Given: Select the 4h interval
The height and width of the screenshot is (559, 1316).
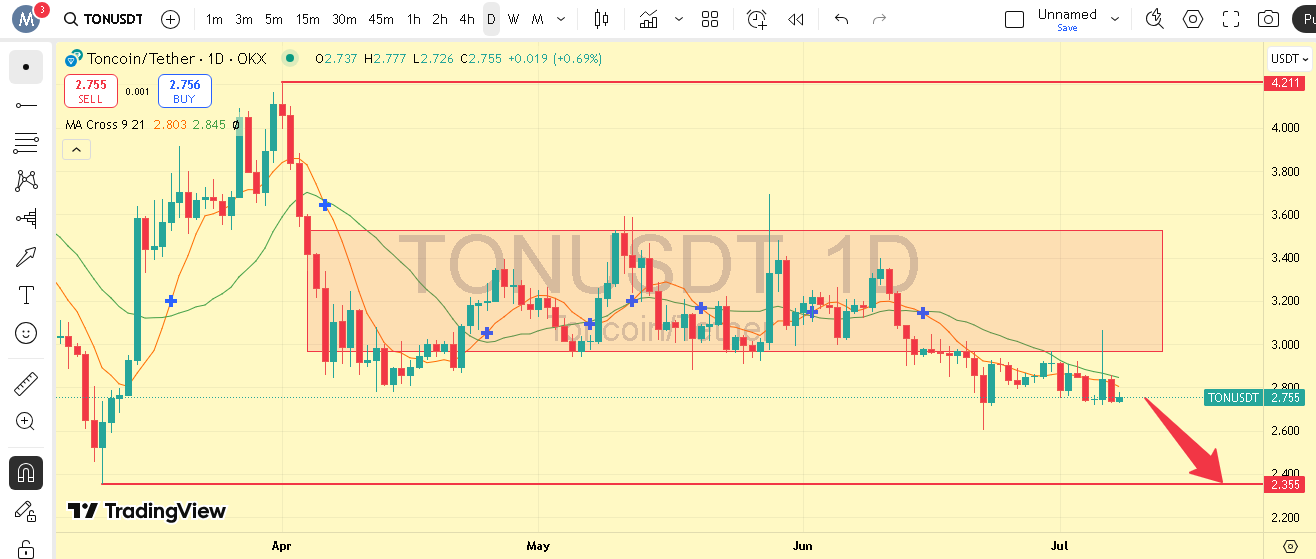Looking at the screenshot, I should point(467,19).
